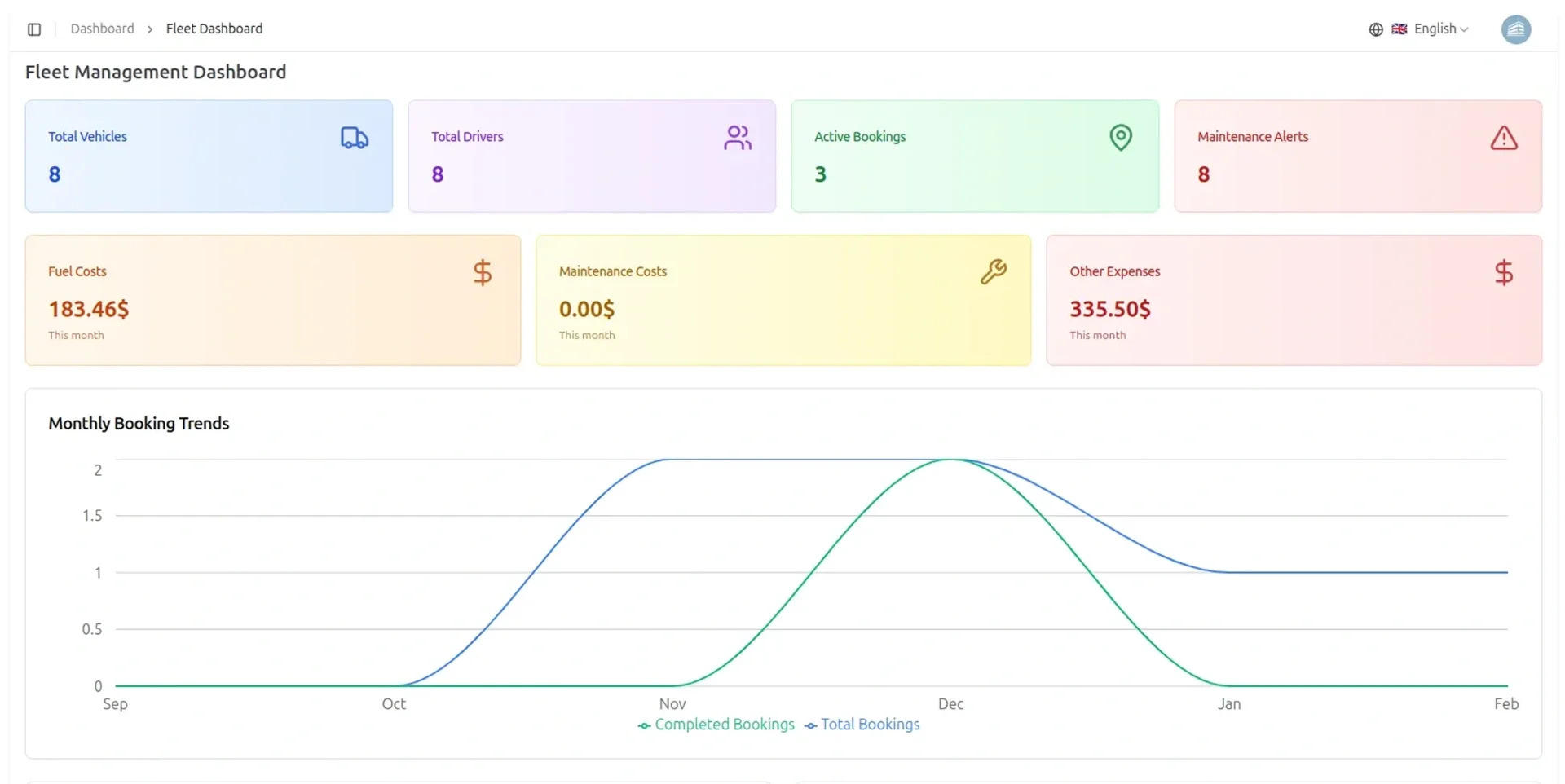Toggle the sidebar panel icon
The height and width of the screenshot is (784, 1565).
coord(34,29)
